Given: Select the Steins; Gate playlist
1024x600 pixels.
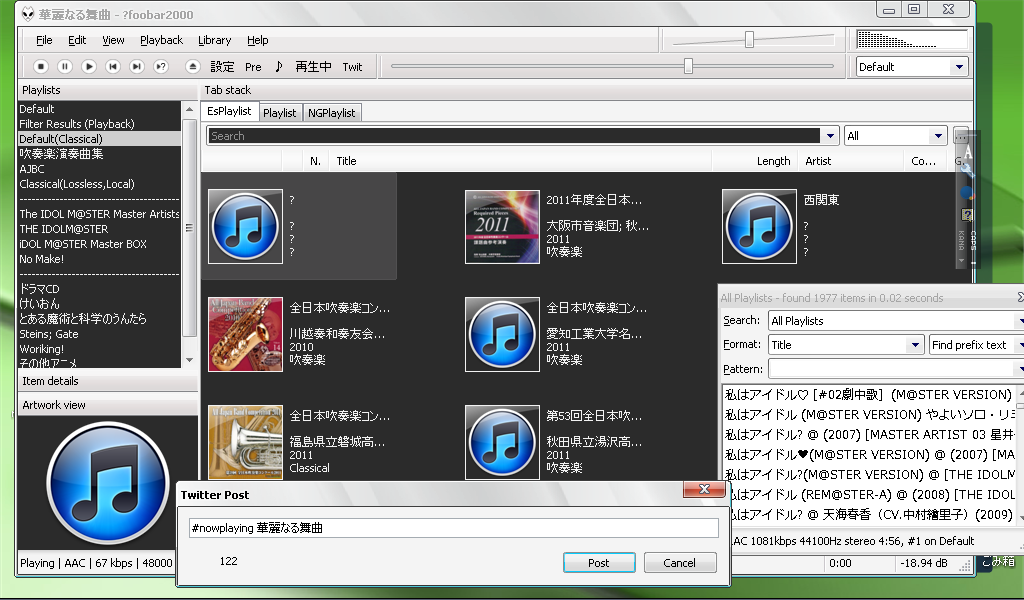Looking at the screenshot, I should pyautogui.click(x=99, y=334).
